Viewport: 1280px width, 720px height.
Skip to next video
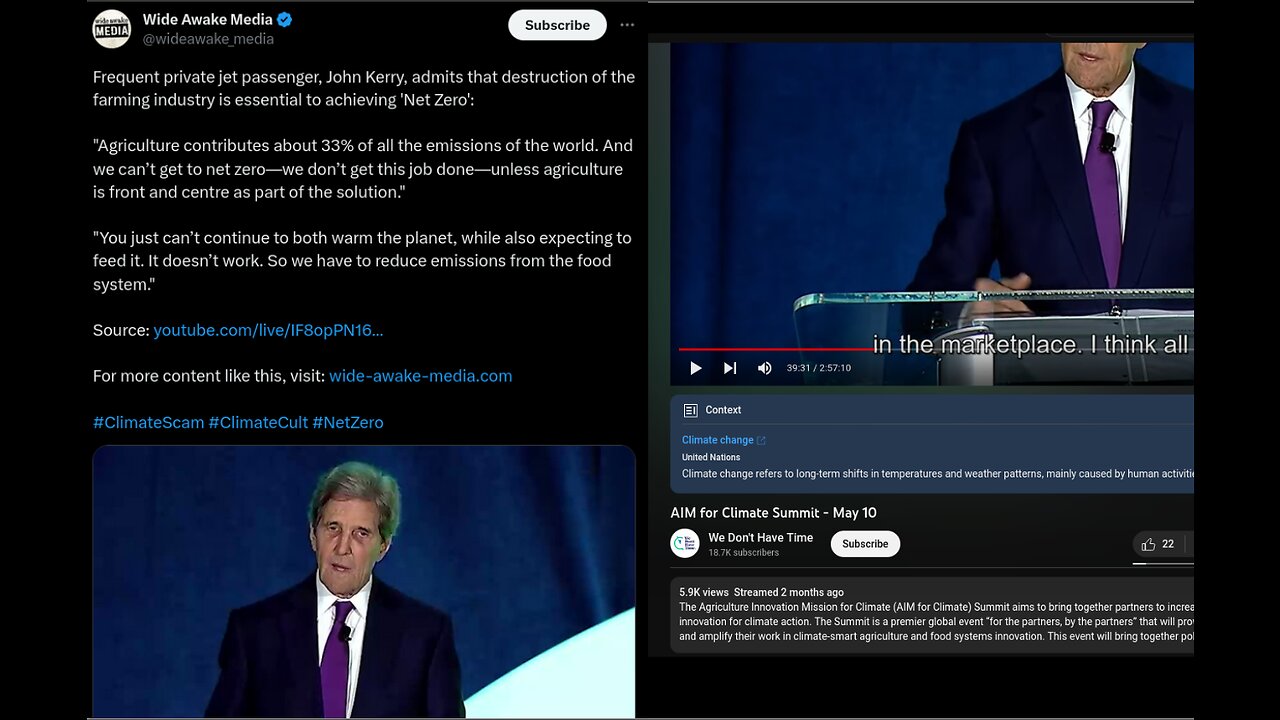[730, 368]
